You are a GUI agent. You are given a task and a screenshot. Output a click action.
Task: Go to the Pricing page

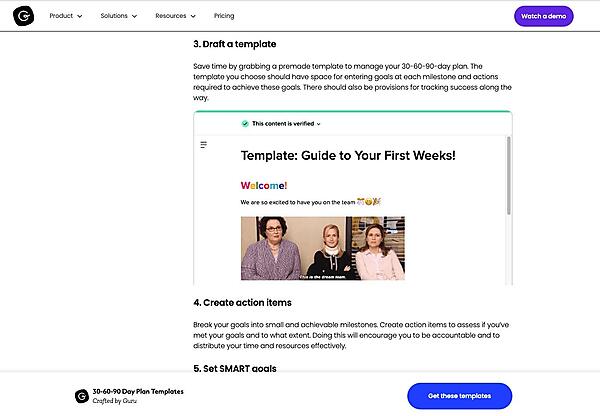coord(224,16)
